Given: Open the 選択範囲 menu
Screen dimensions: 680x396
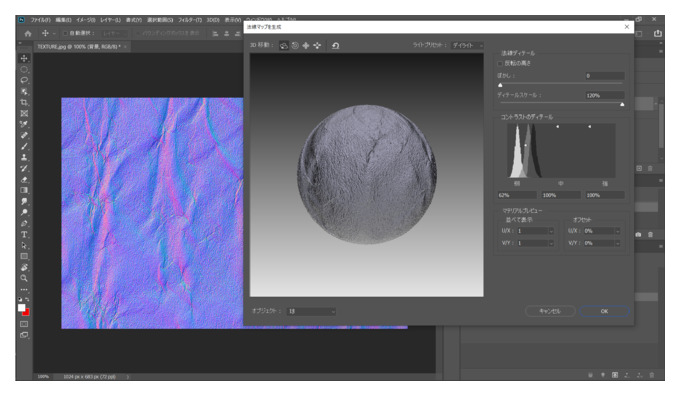Looking at the screenshot, I should point(160,20).
